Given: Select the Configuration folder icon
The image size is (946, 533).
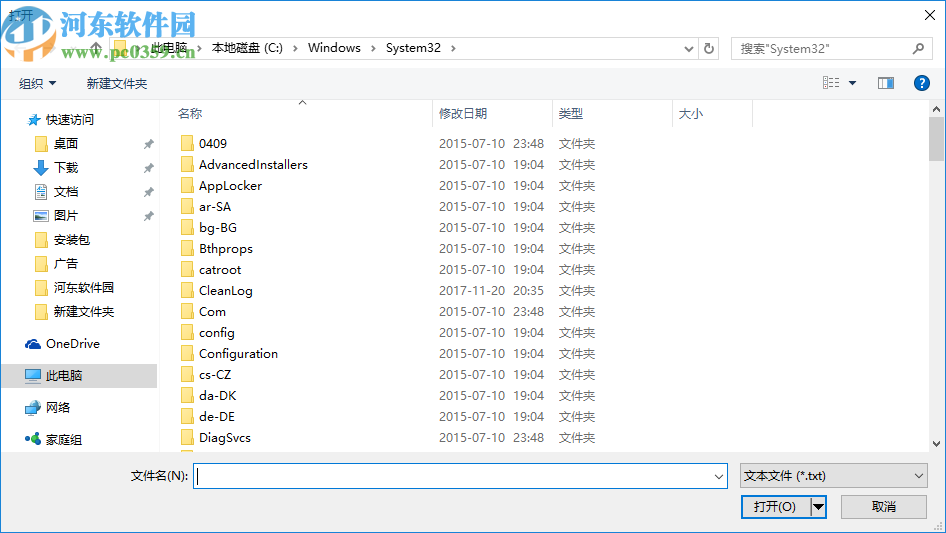Looking at the screenshot, I should click(188, 353).
